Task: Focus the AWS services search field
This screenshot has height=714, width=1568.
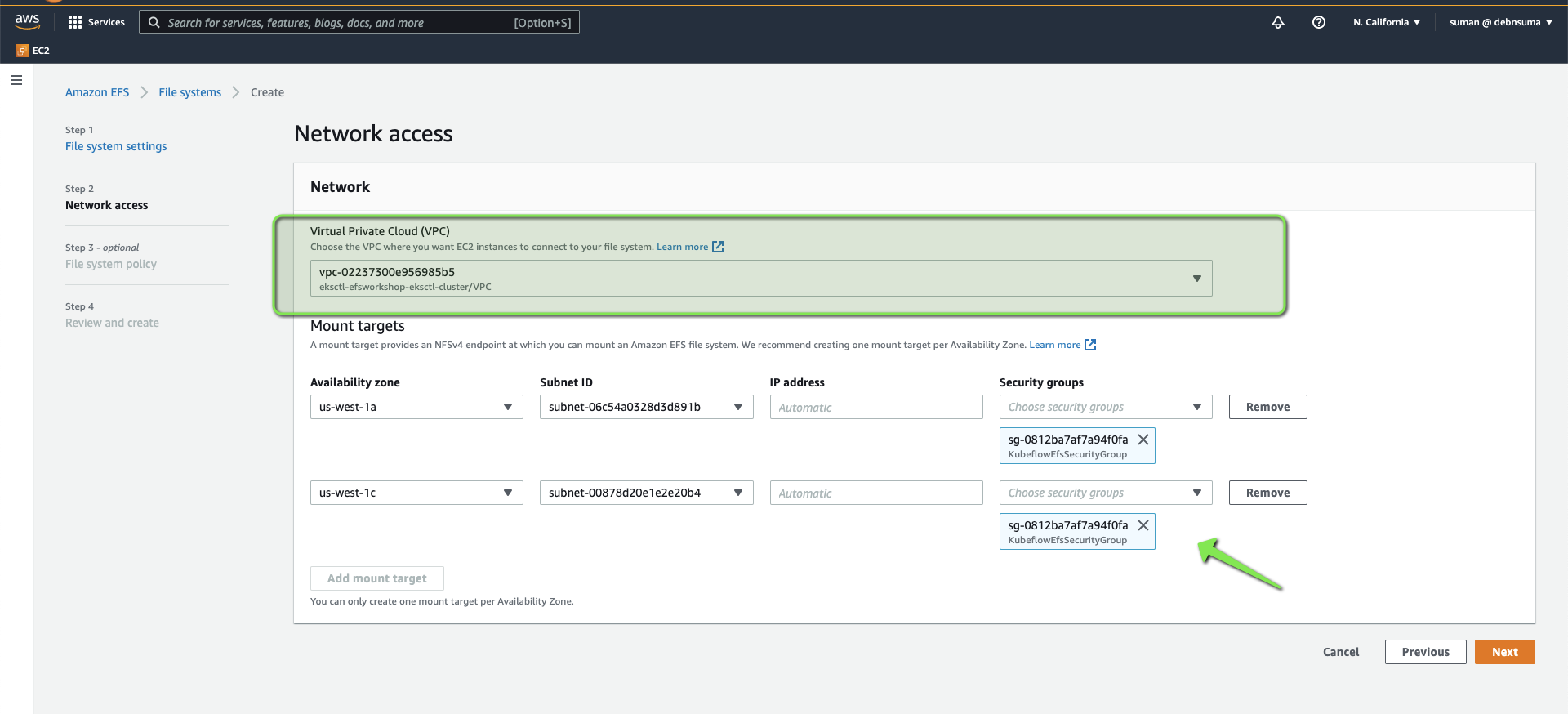Action: coord(359,22)
